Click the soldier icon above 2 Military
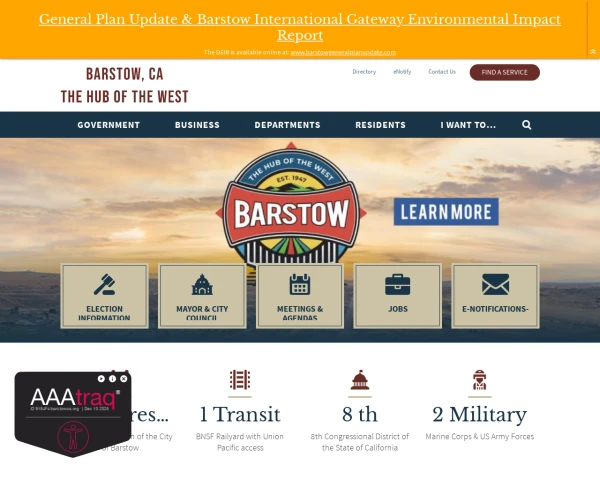 coord(479,380)
